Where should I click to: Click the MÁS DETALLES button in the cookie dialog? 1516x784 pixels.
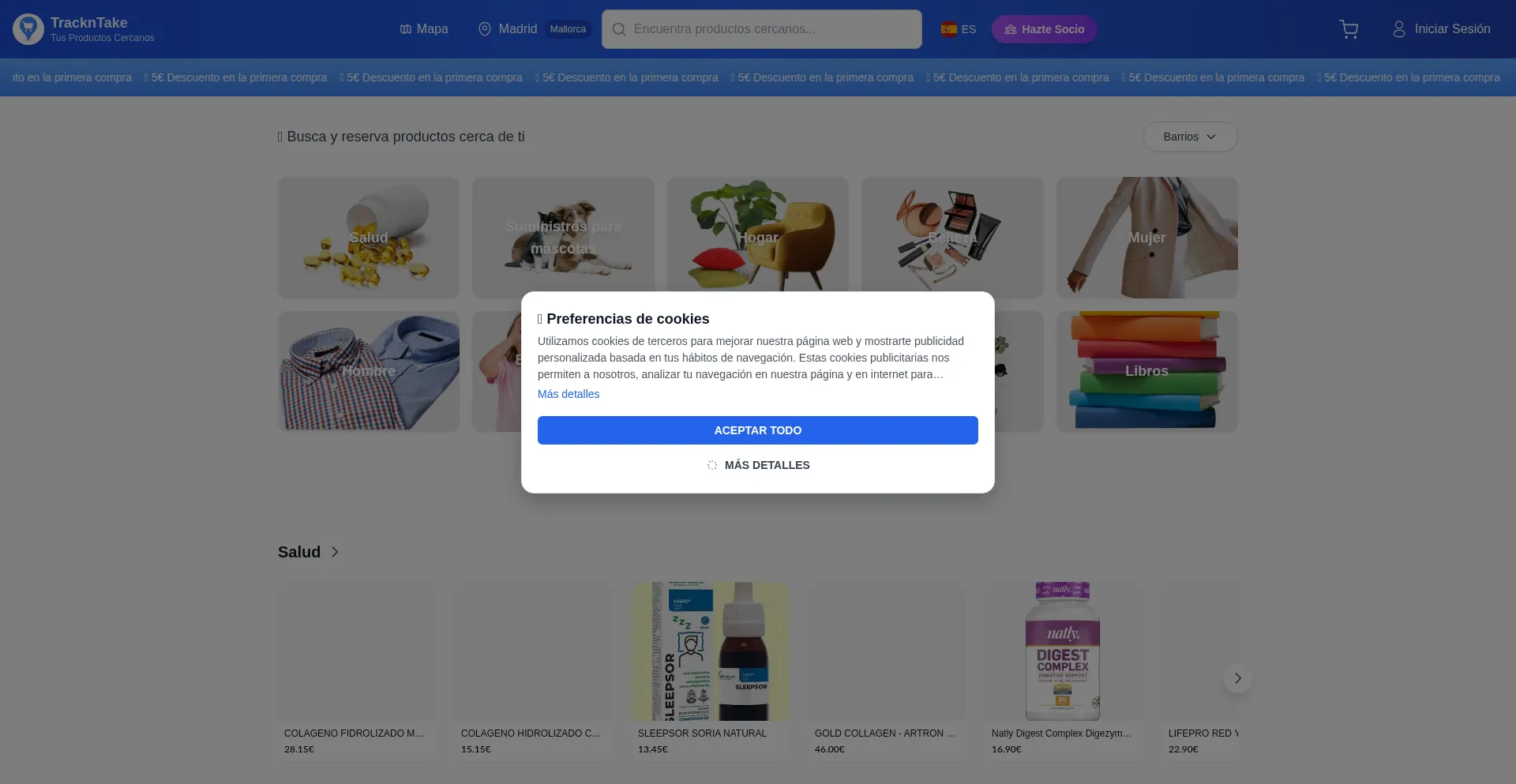point(757,465)
